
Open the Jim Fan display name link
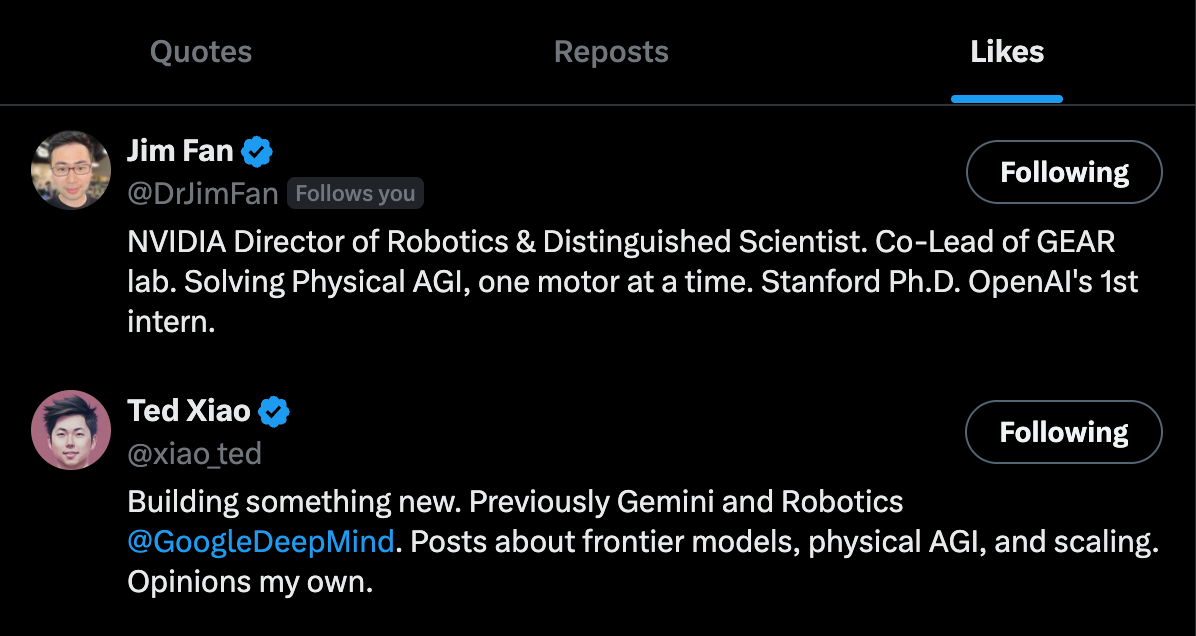click(x=180, y=152)
